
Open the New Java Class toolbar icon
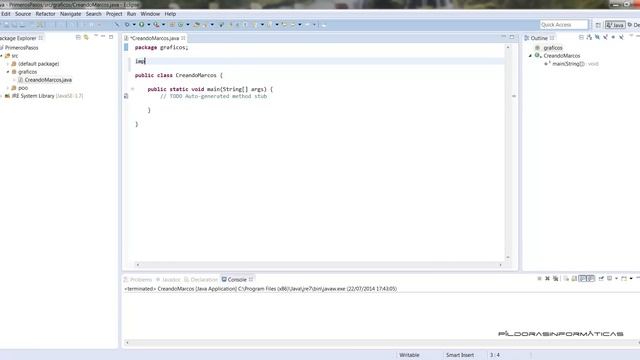tap(180, 24)
